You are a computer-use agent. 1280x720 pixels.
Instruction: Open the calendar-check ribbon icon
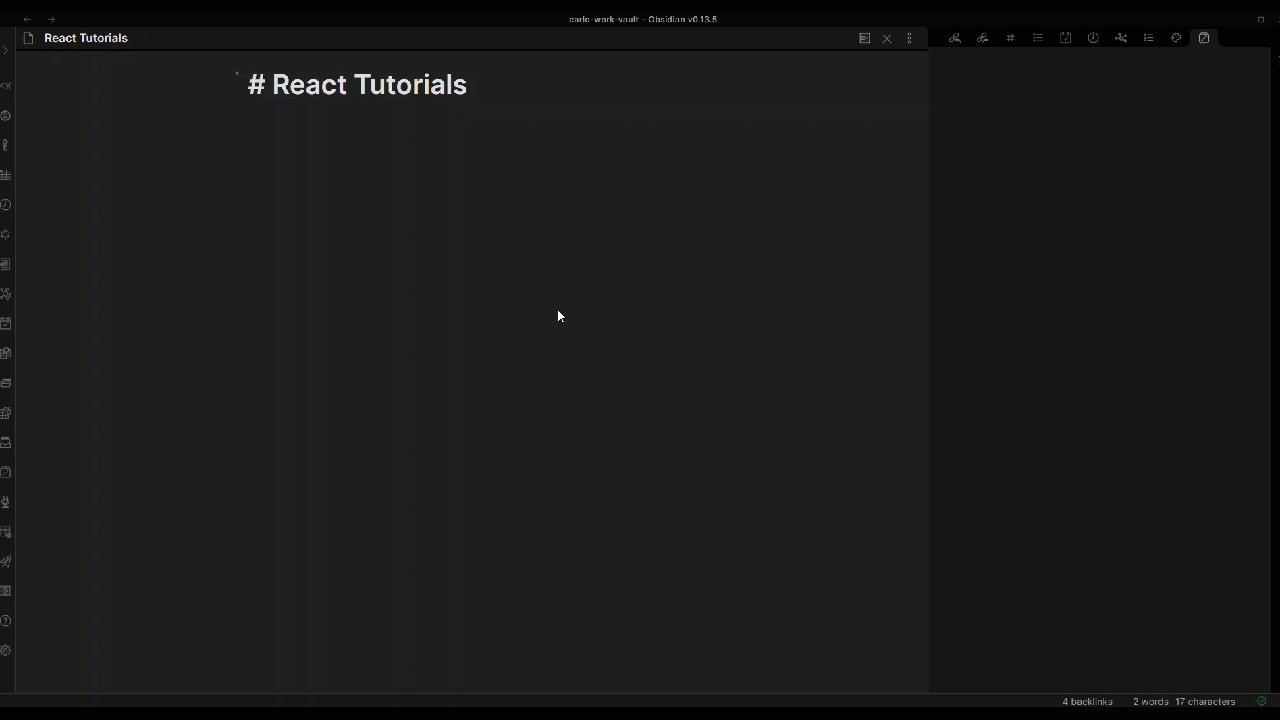tap(5, 324)
